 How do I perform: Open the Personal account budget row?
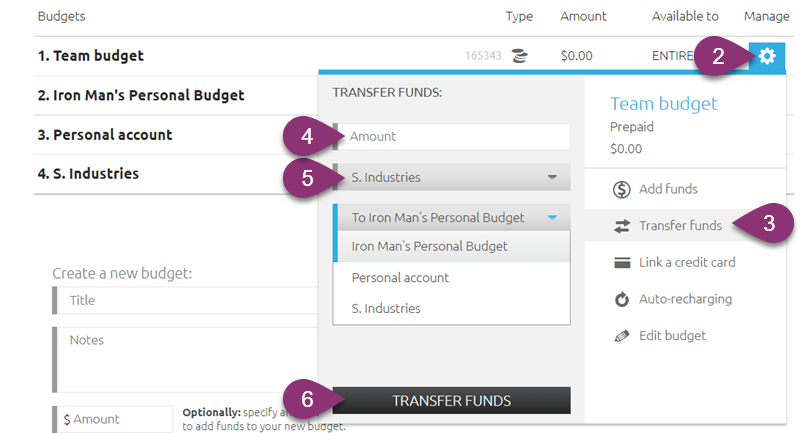(x=177, y=135)
